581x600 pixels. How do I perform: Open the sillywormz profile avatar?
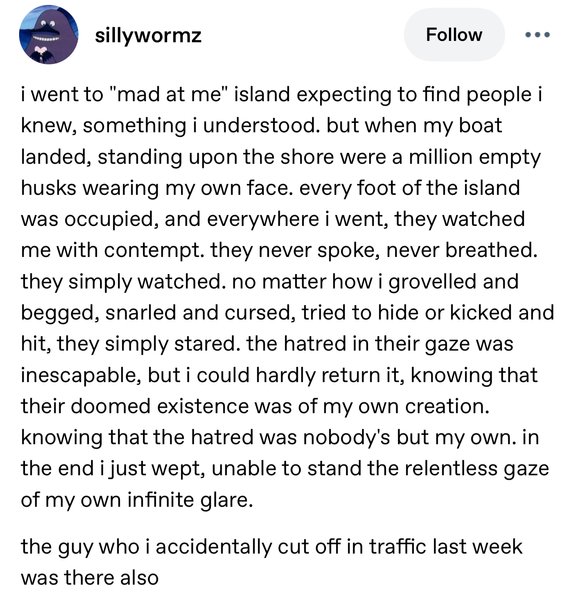[x=49, y=35]
